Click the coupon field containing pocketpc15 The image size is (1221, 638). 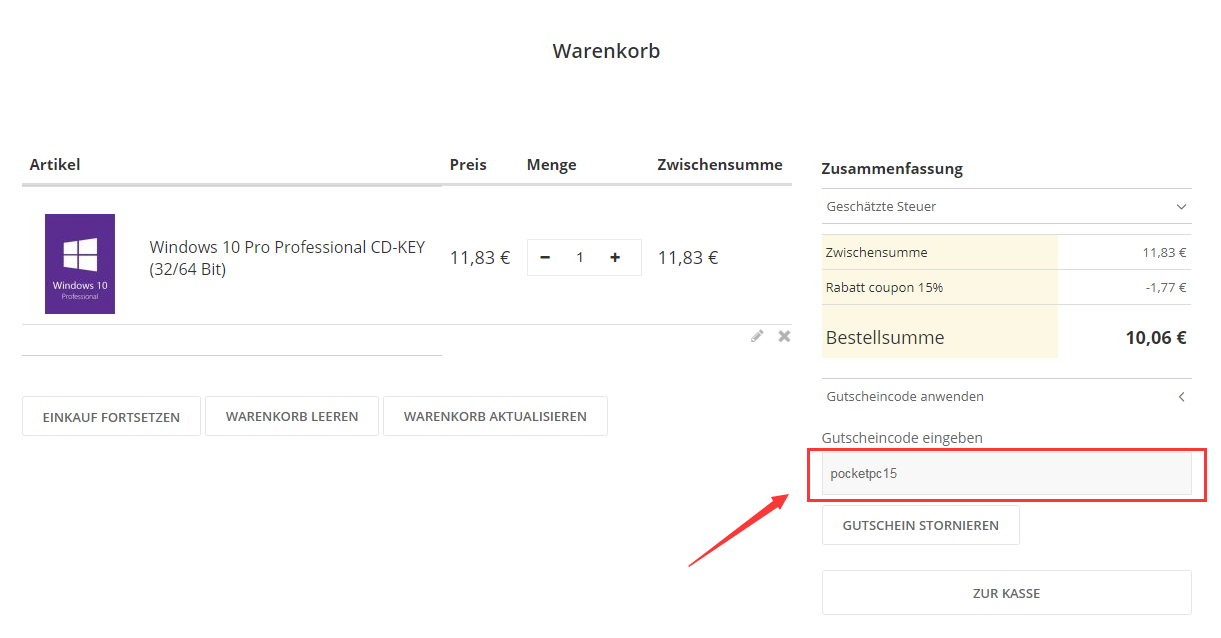[x=1006, y=474]
